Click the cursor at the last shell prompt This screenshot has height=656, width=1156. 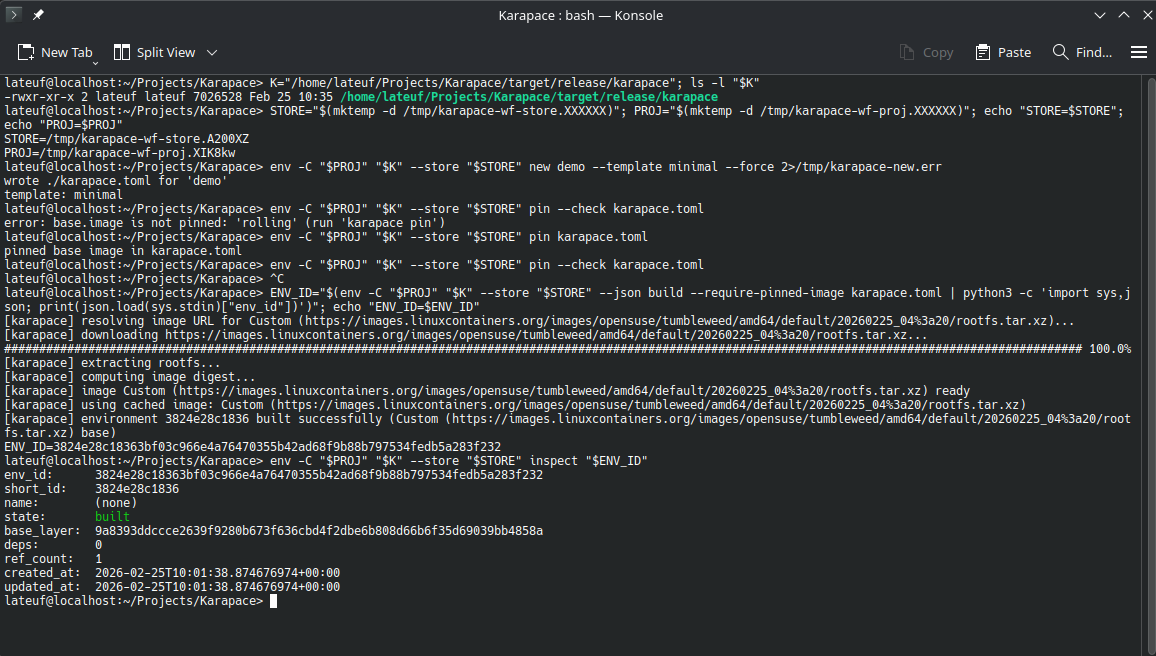273,601
